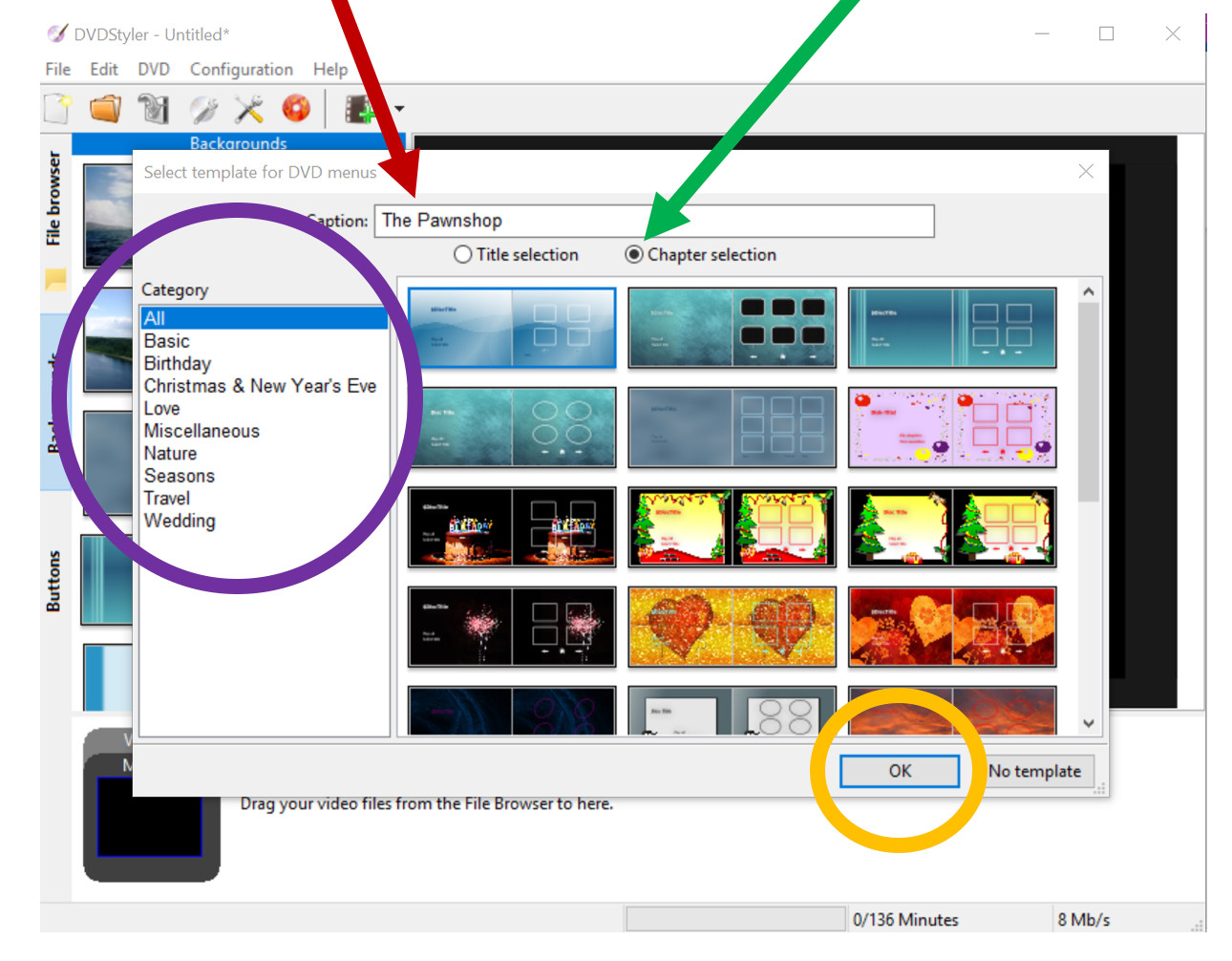The height and width of the screenshot is (961, 1232).
Task: Save the current project
Action: click(x=153, y=108)
